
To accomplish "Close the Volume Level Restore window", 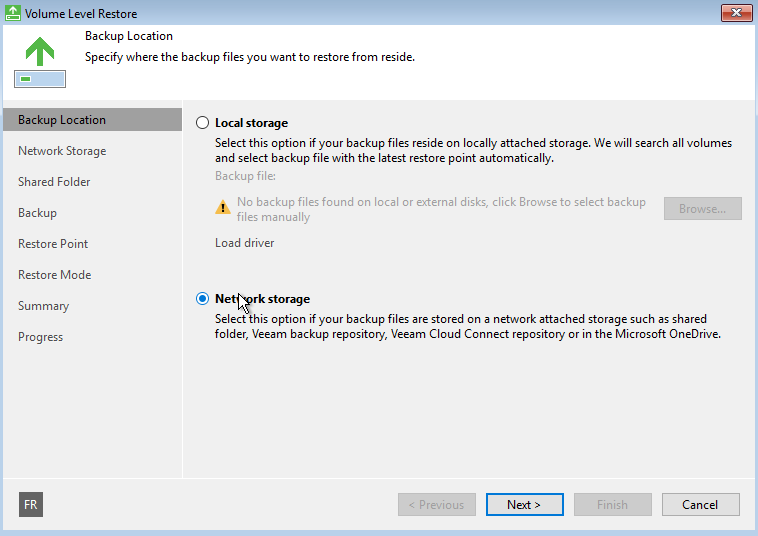I will 736,13.
